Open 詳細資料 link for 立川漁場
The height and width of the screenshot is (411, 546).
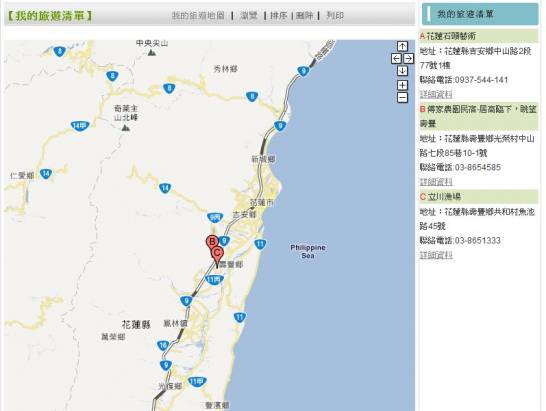tap(436, 255)
